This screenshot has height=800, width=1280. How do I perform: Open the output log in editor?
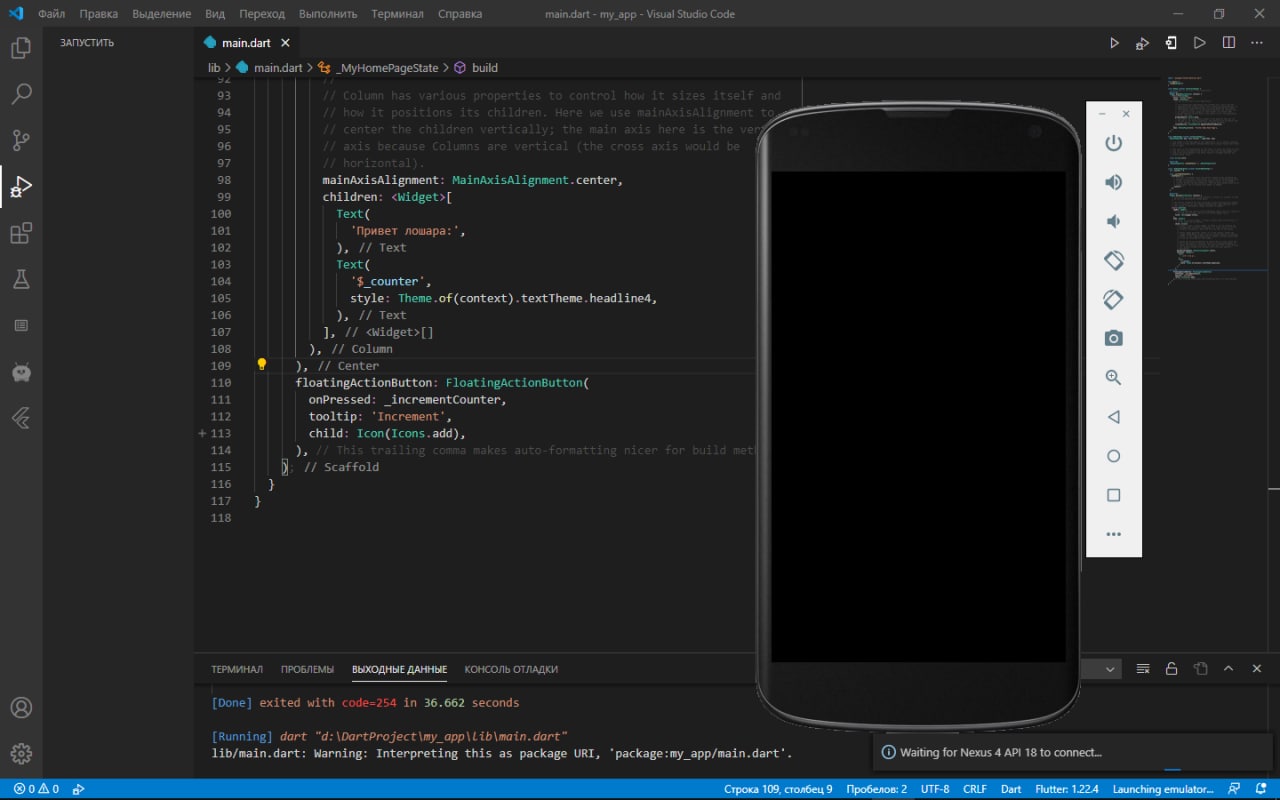1200,669
